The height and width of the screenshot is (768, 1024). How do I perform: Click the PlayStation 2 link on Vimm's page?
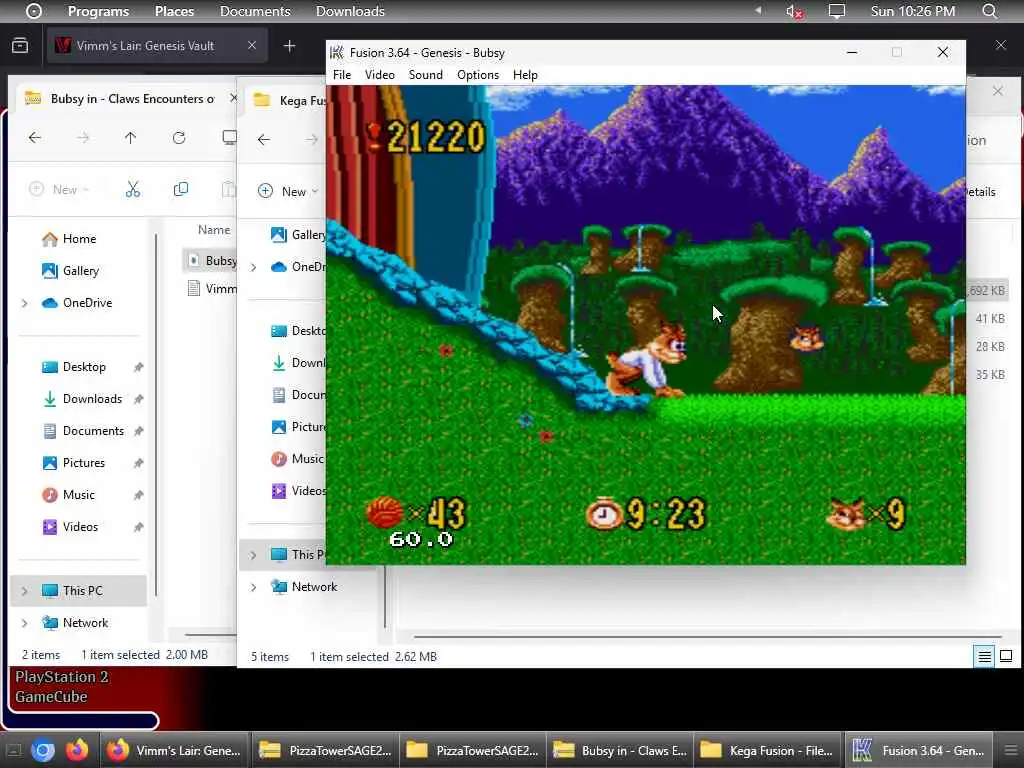61,677
